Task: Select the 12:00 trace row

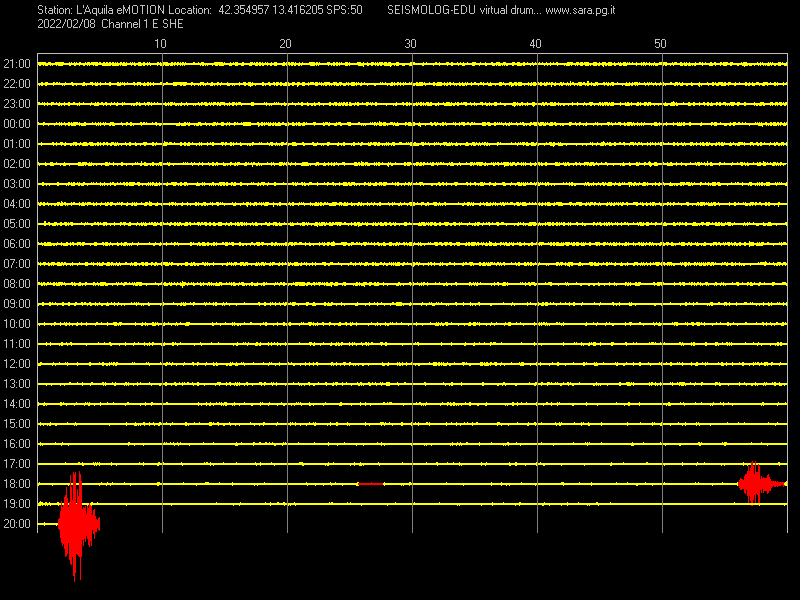Action: (400, 363)
